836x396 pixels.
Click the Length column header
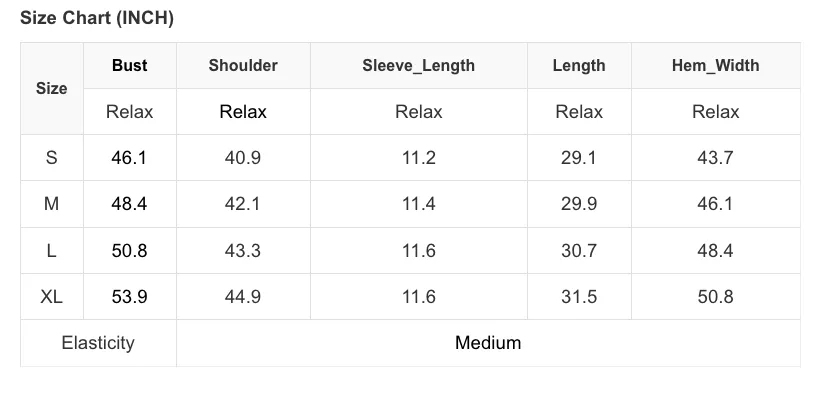[x=579, y=66]
